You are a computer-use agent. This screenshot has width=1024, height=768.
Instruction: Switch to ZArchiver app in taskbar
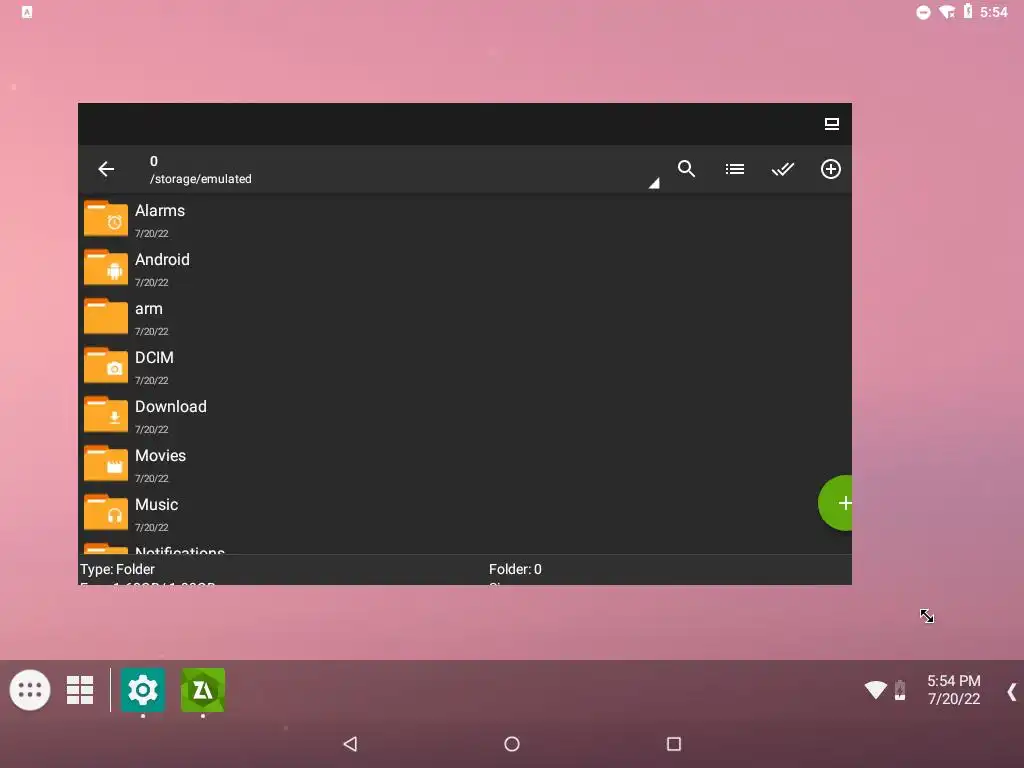pos(203,690)
